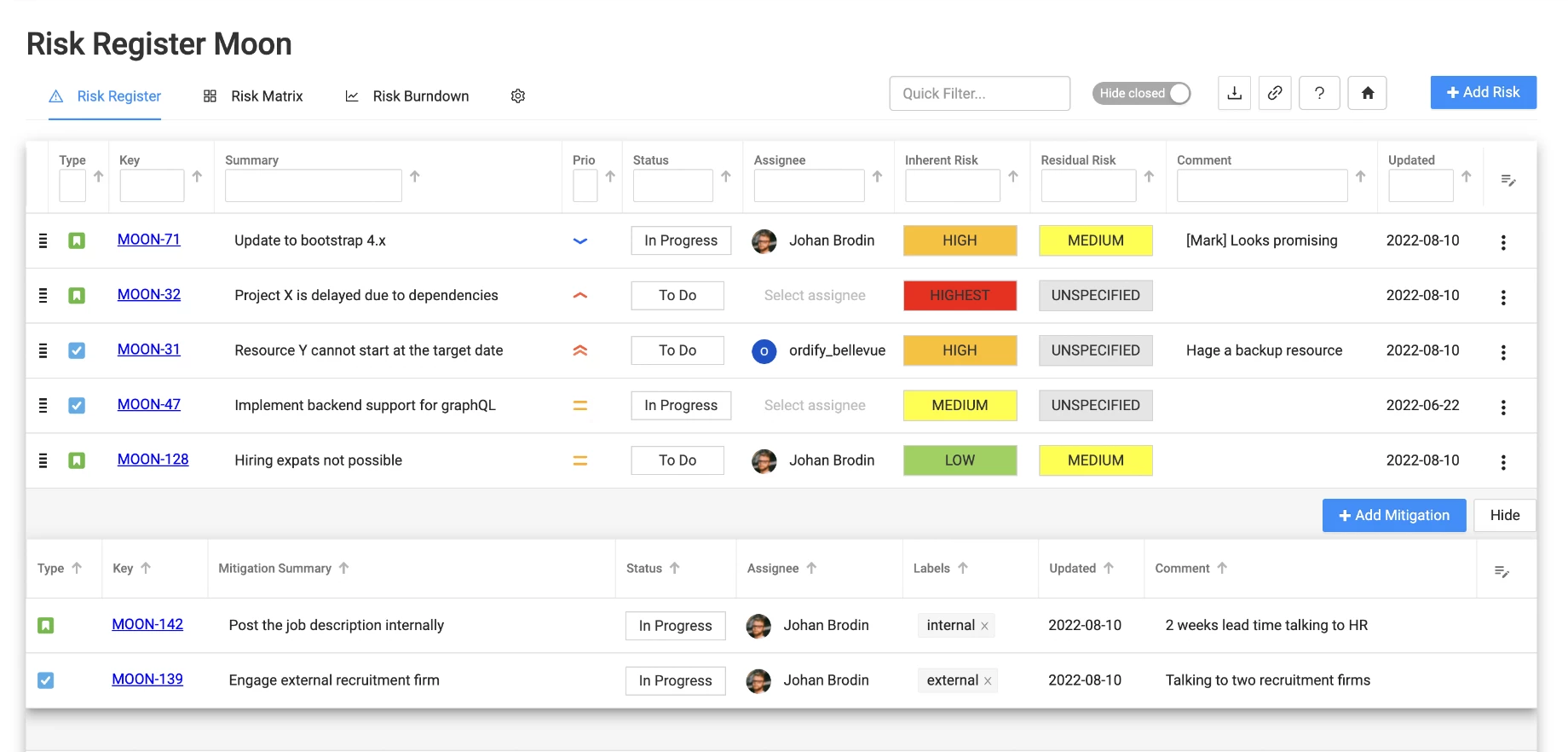Select assignee for MOON-32
This screenshot has width=1568, height=752.
(815, 295)
